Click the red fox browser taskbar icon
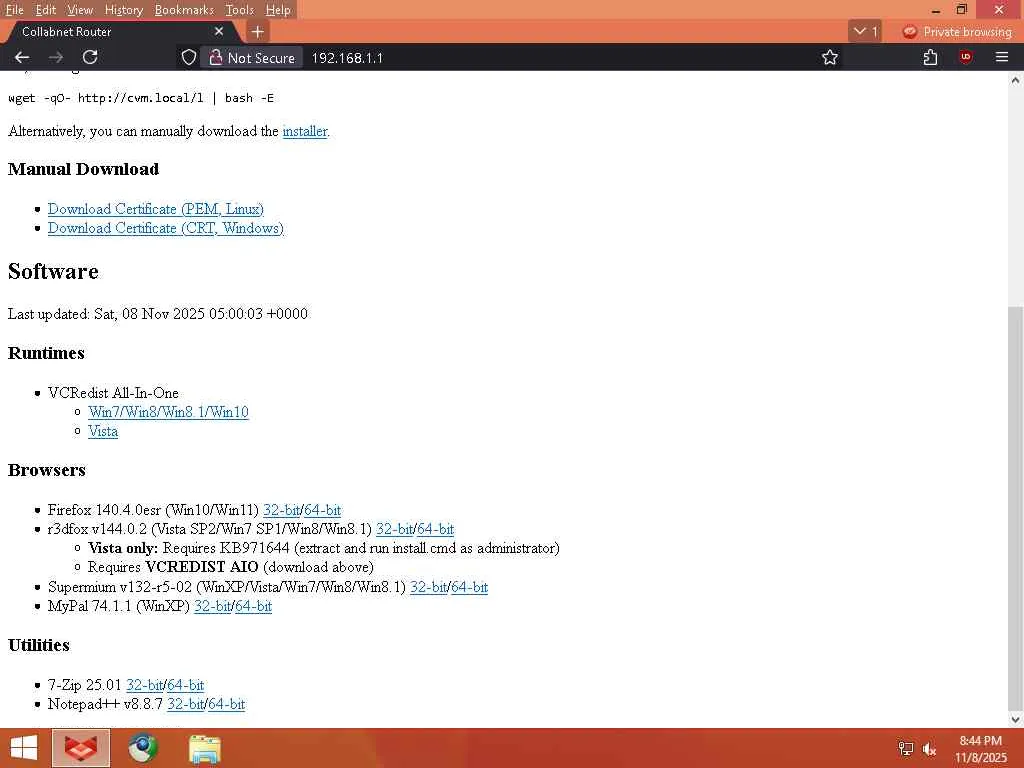The width and height of the screenshot is (1024, 768). pyautogui.click(x=81, y=748)
